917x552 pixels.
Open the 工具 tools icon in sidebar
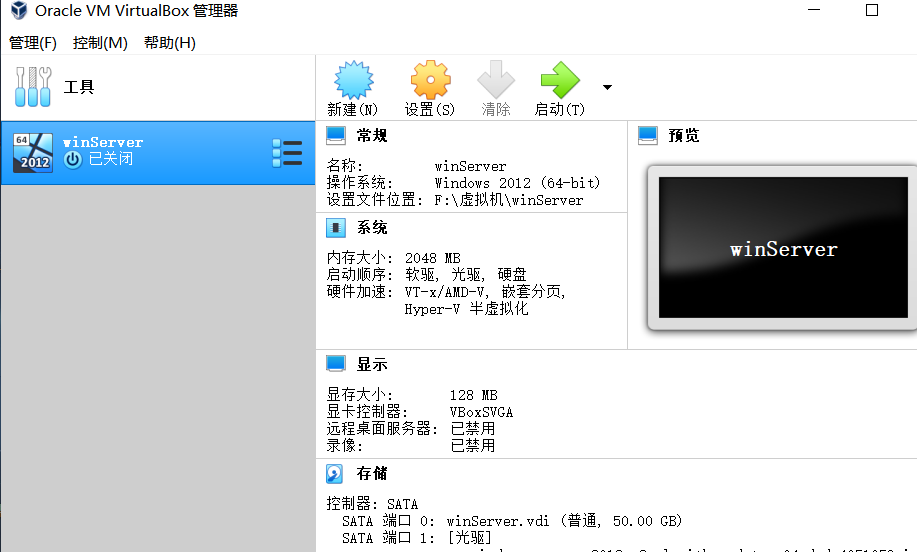33,87
